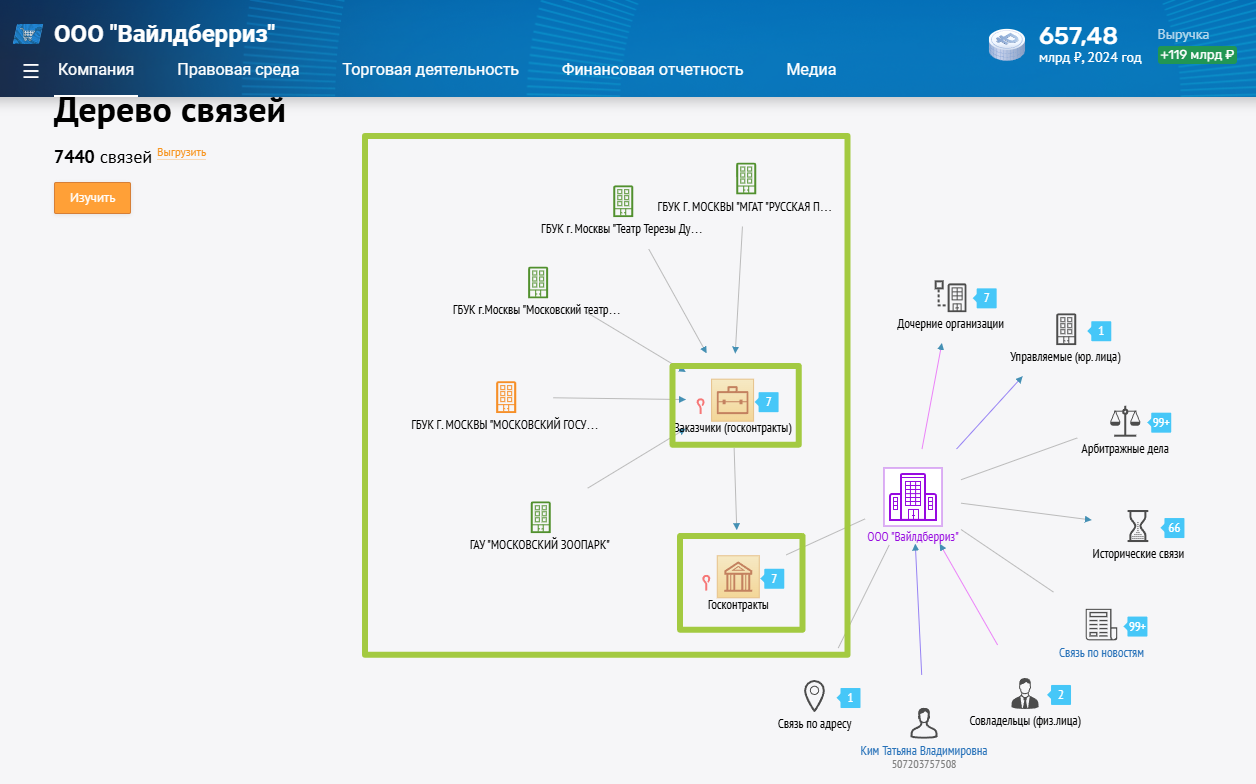Click the Совладельцы (физ.лица) person icon
The width and height of the screenshot is (1256, 784).
coord(1025,694)
